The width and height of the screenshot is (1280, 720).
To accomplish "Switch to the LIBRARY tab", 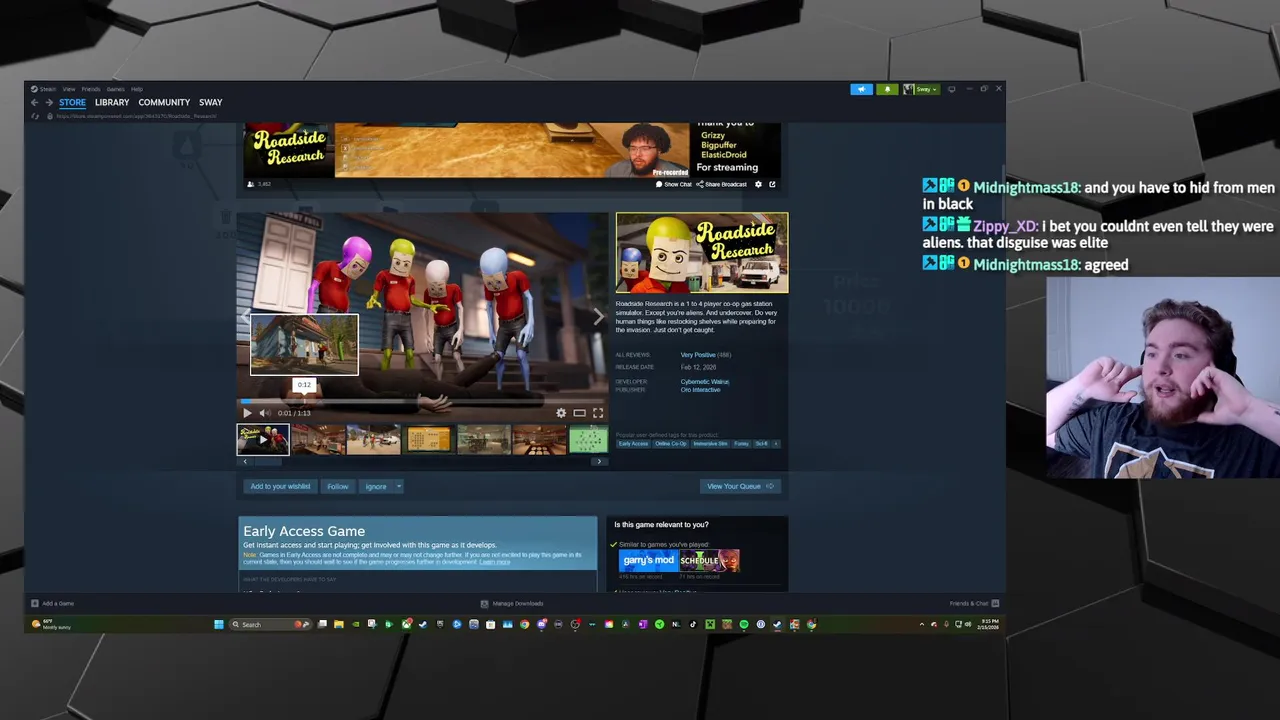I will [112, 102].
